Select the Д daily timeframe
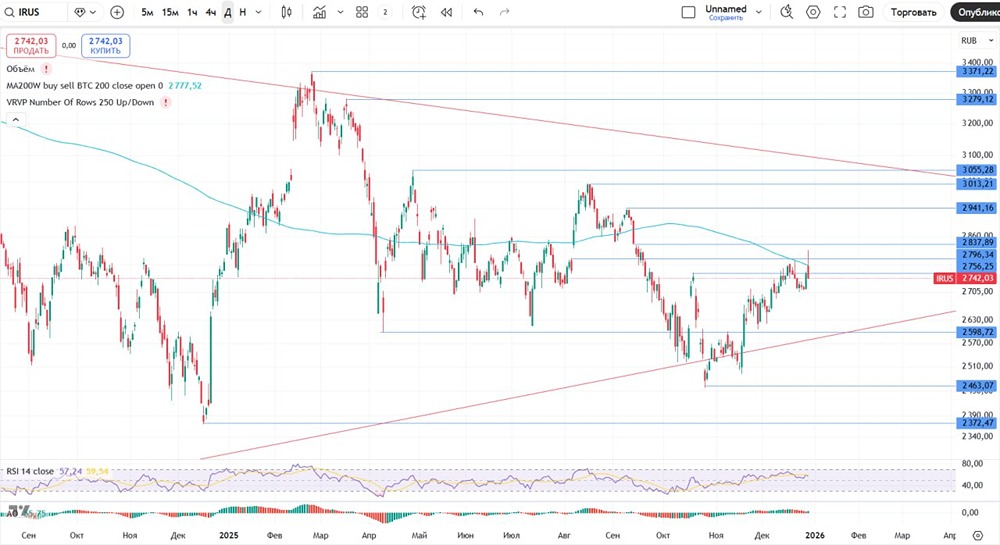Viewport: 1000px width, 545px height. [228, 12]
